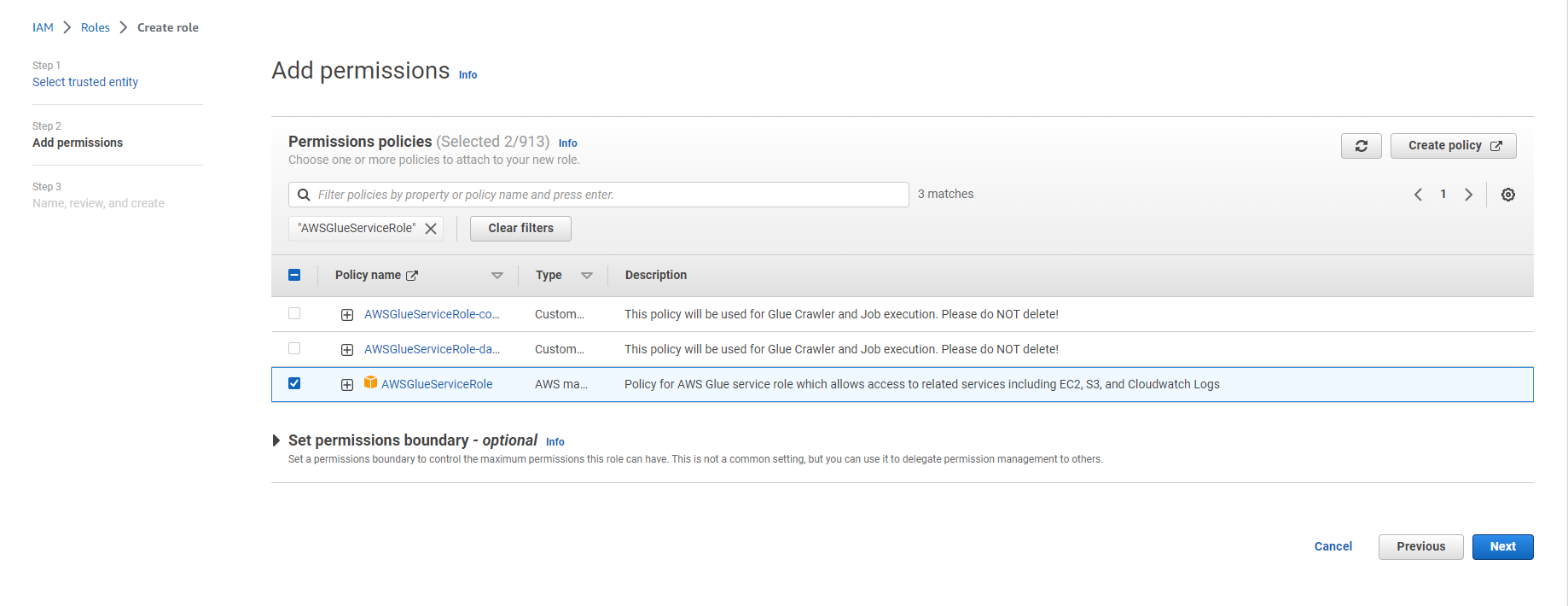Click the "3 matches" text

pyautogui.click(x=945, y=194)
